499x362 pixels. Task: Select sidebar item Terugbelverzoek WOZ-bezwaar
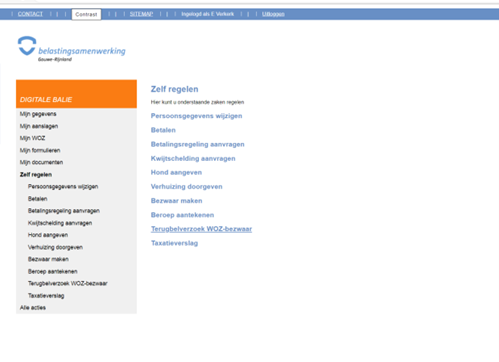[68, 283]
